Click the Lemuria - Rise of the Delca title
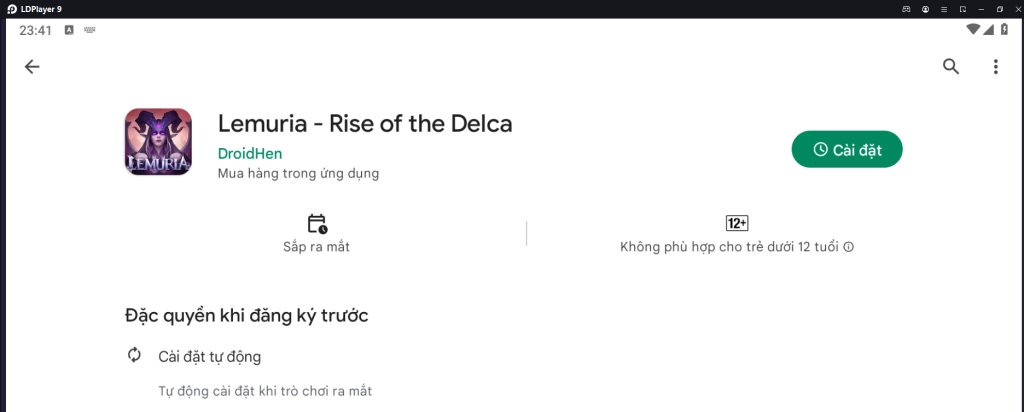This screenshot has width=1024, height=412. tap(365, 124)
